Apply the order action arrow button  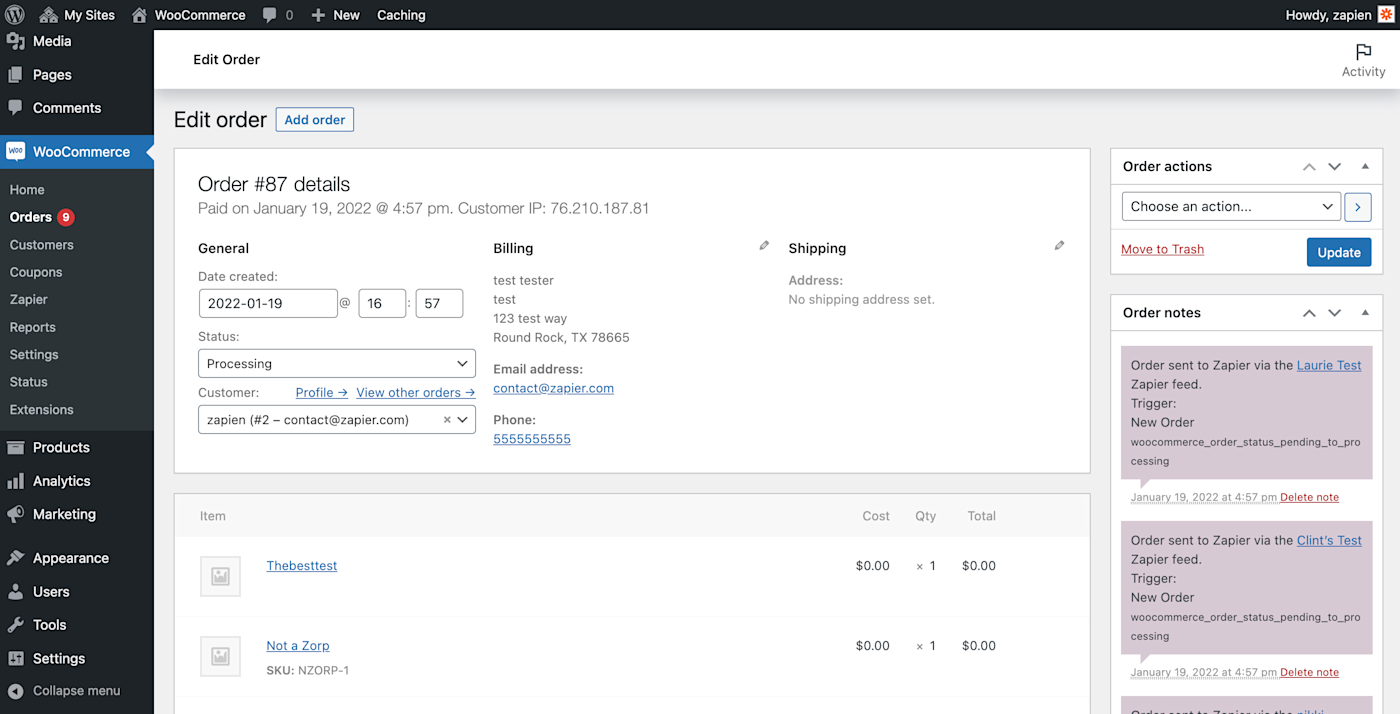coord(1357,207)
